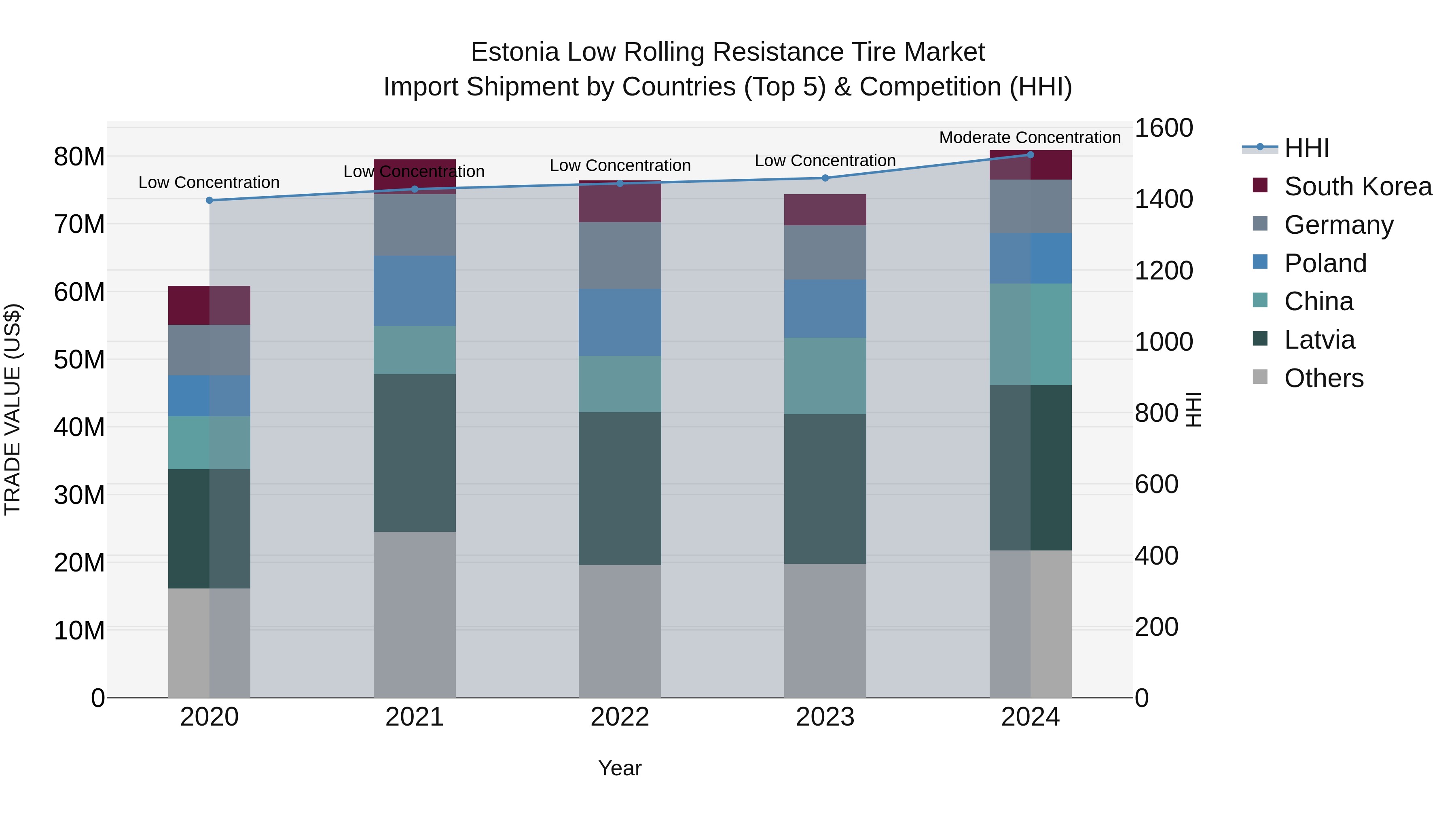
Task: Click the 2024 Others bar segment
Action: (1031, 623)
